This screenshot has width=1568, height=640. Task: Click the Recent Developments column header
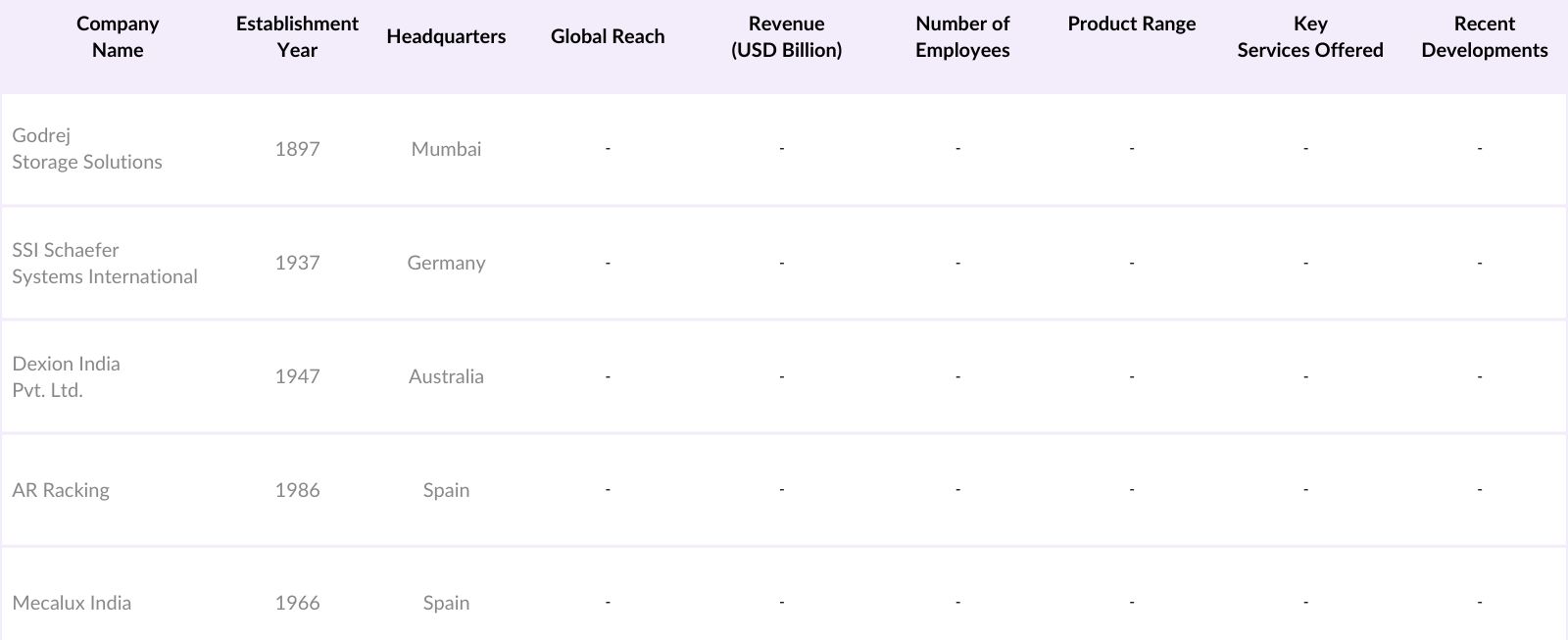(1484, 37)
